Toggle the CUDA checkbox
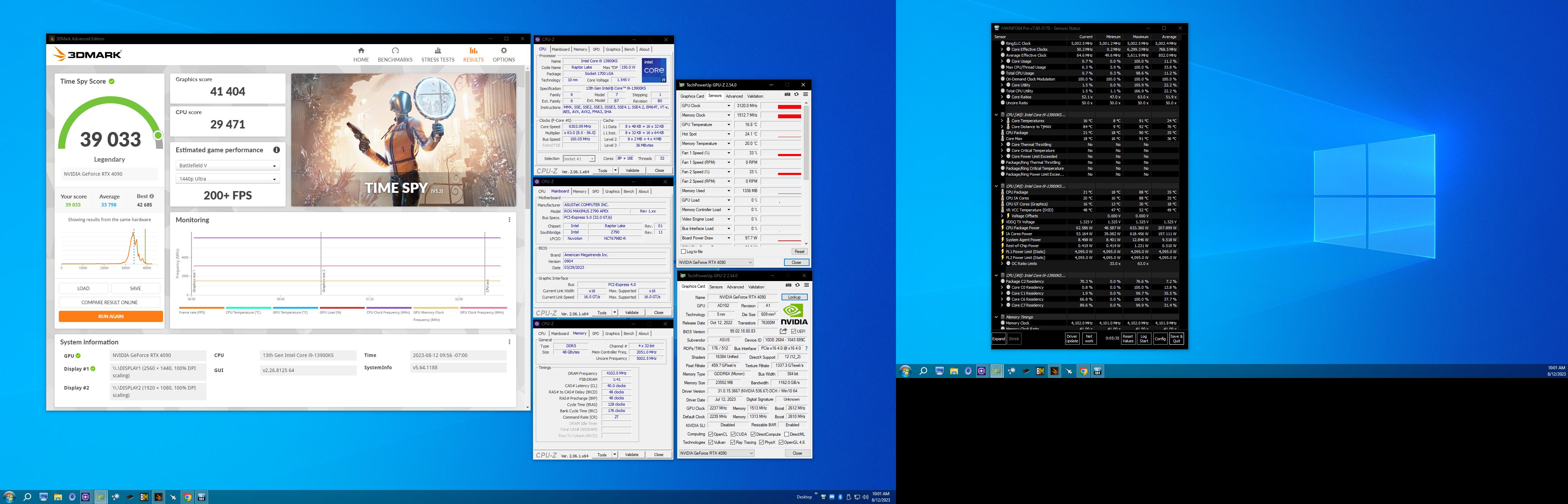 pyautogui.click(x=734, y=434)
